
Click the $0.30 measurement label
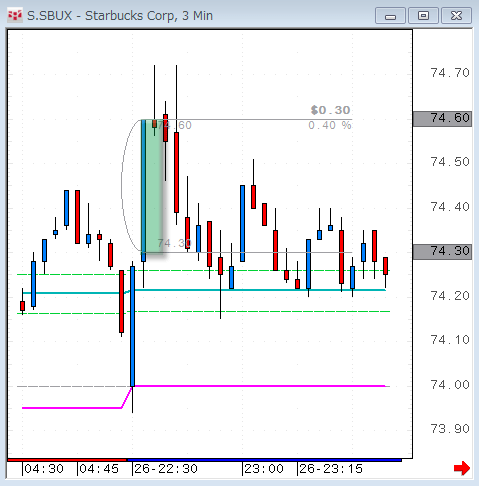coord(330,110)
